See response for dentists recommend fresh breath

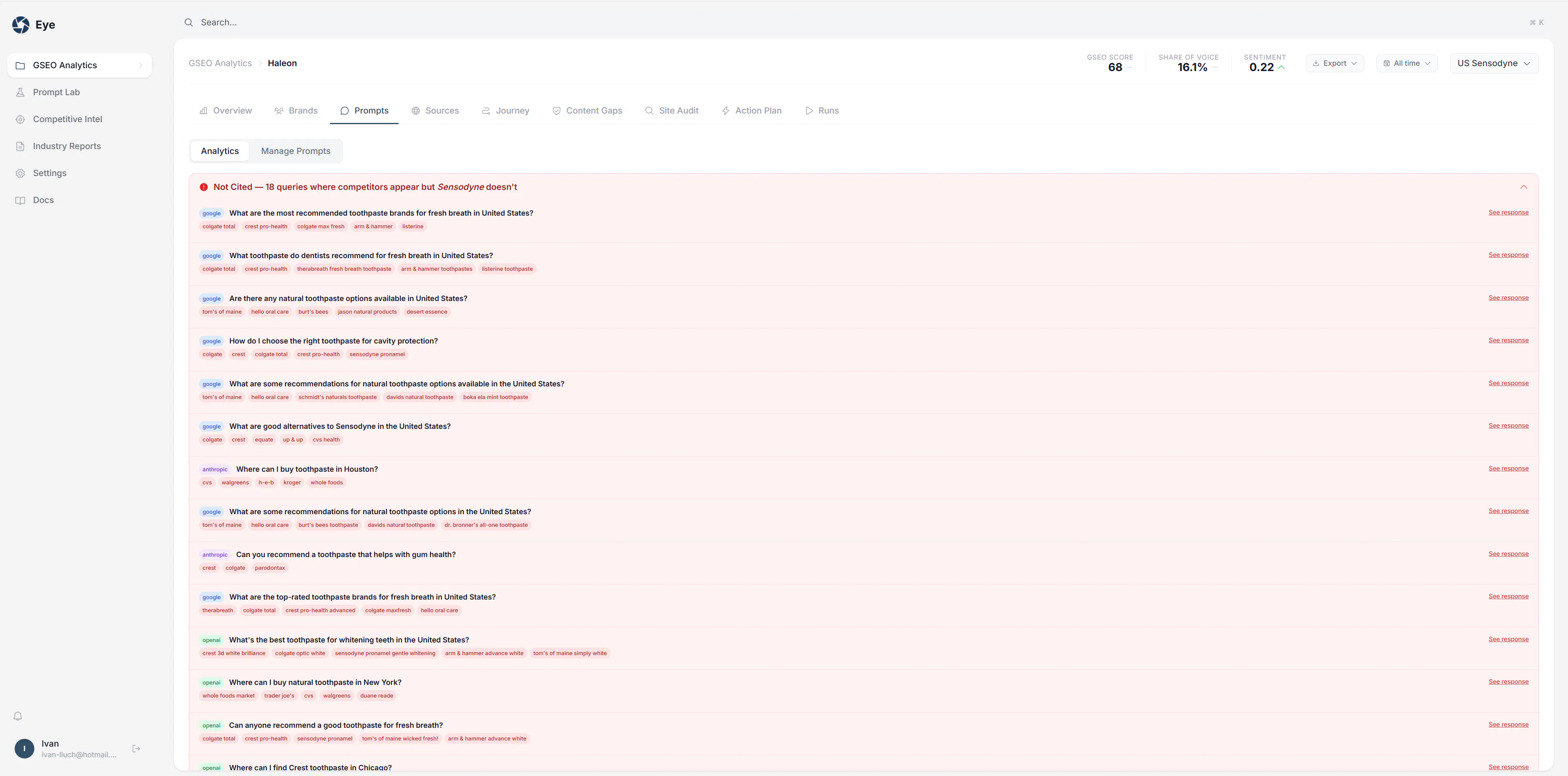[1508, 255]
